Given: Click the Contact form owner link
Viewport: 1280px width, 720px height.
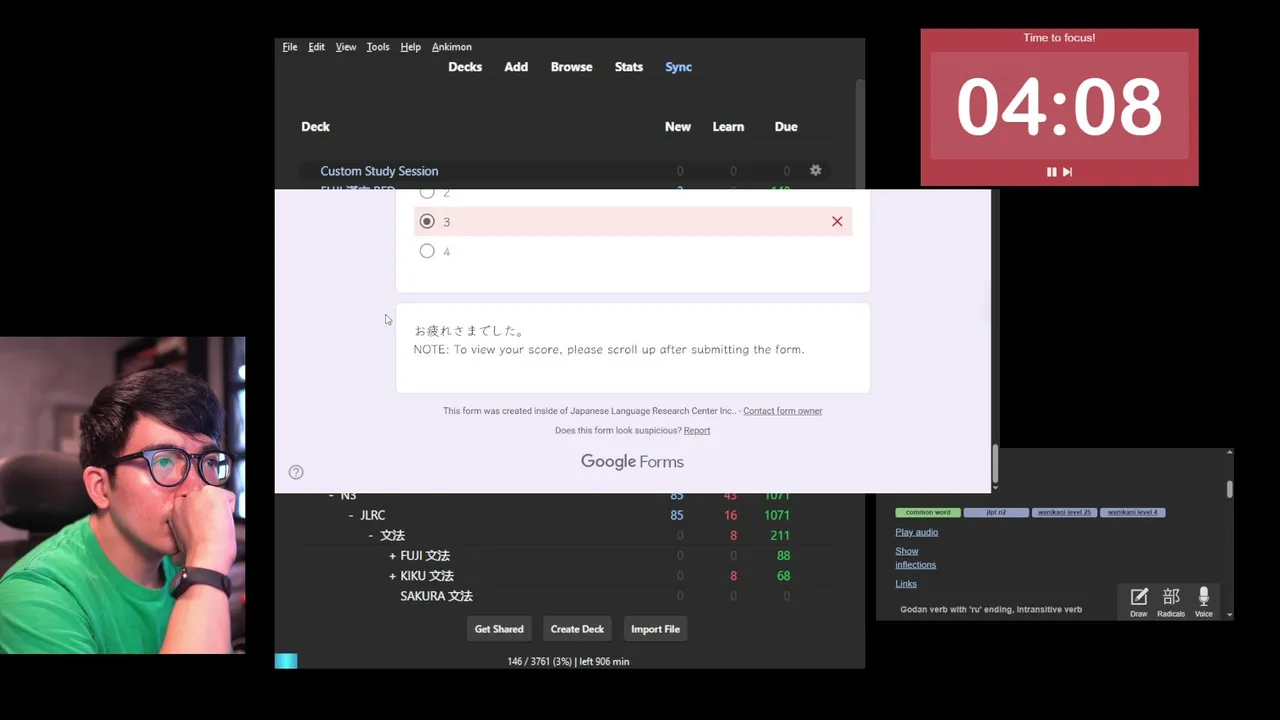Looking at the screenshot, I should click(783, 411).
